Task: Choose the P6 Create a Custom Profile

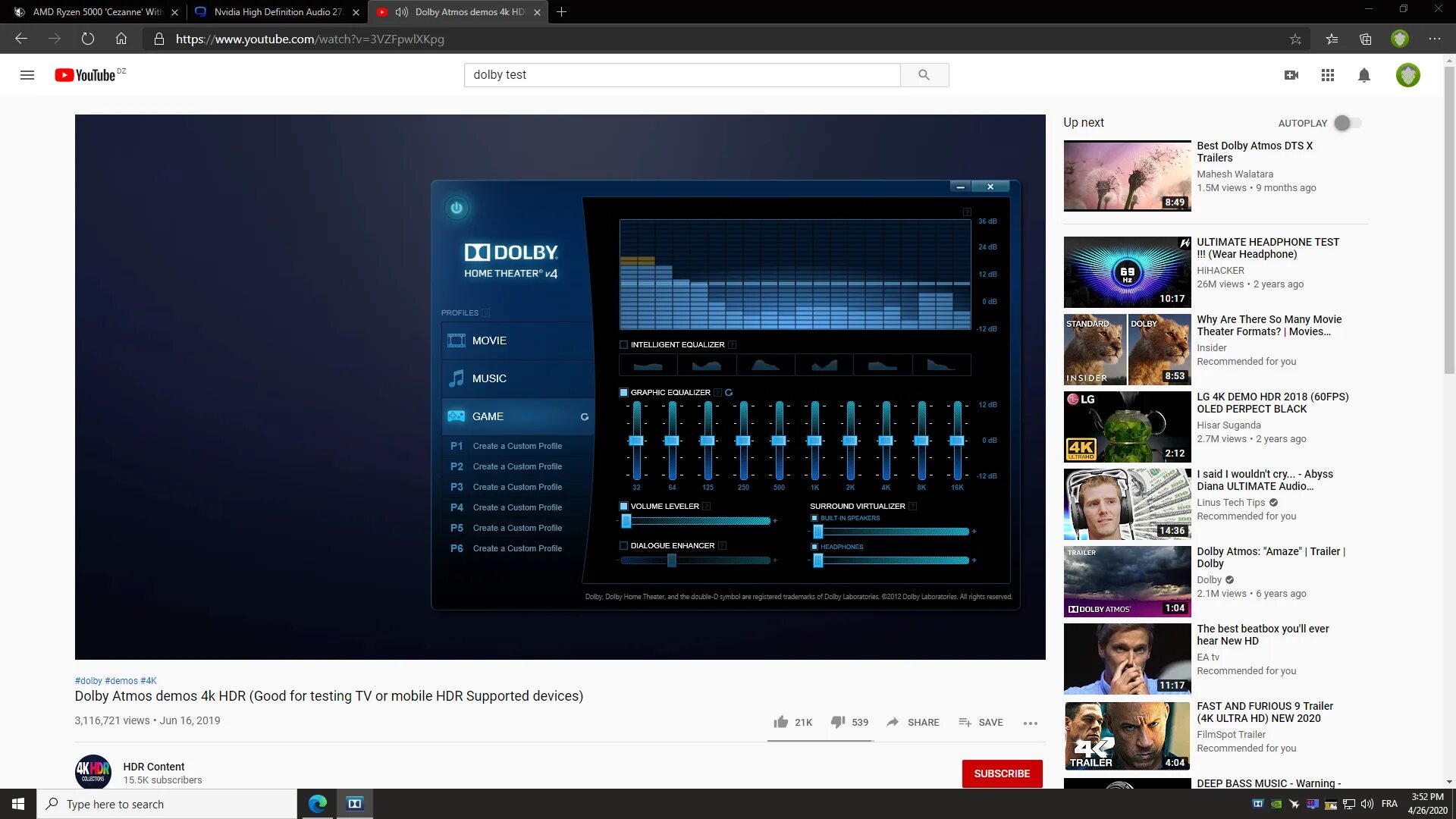Action: (x=517, y=549)
